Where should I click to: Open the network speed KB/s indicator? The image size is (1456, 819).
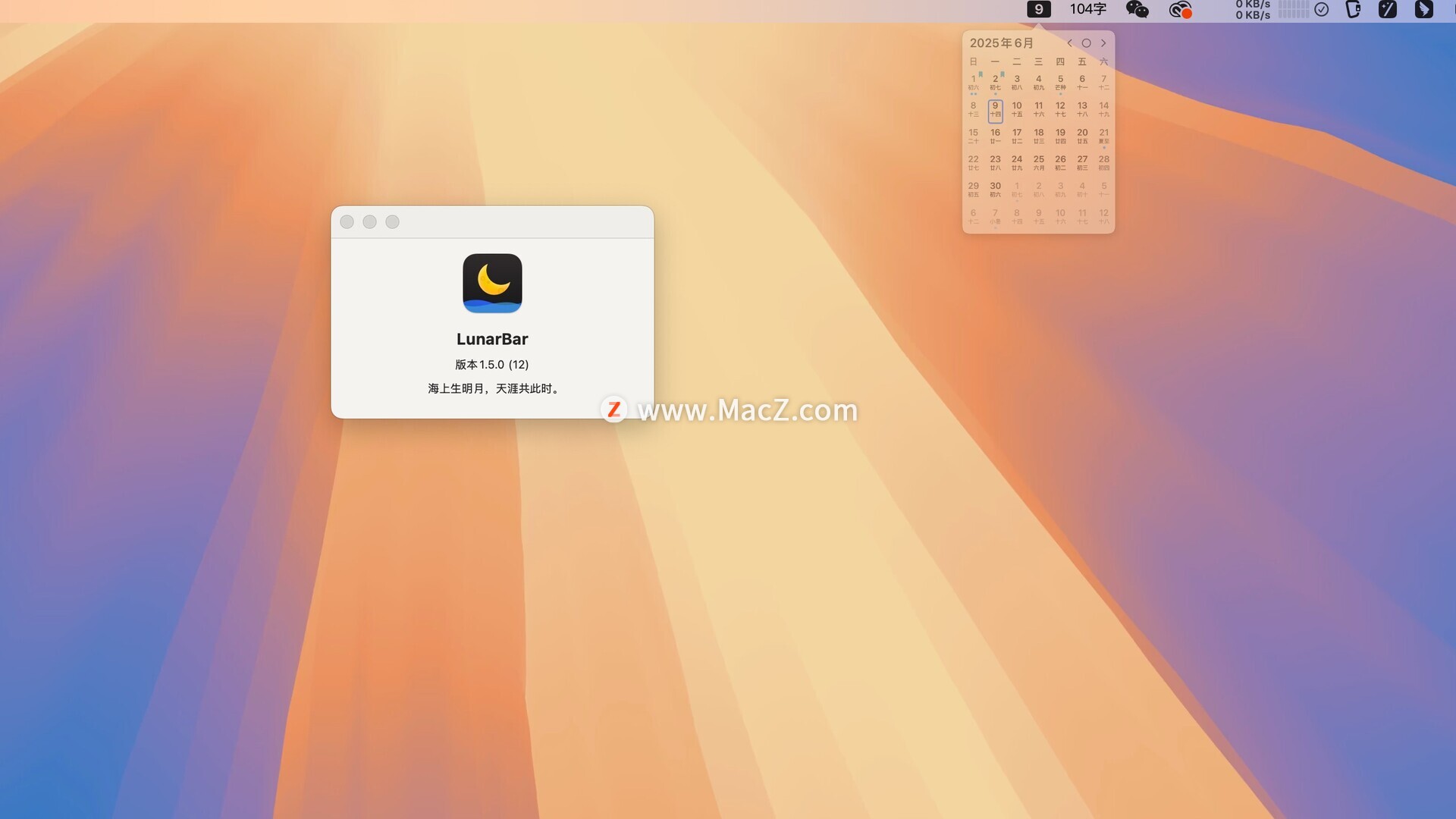click(1253, 9)
